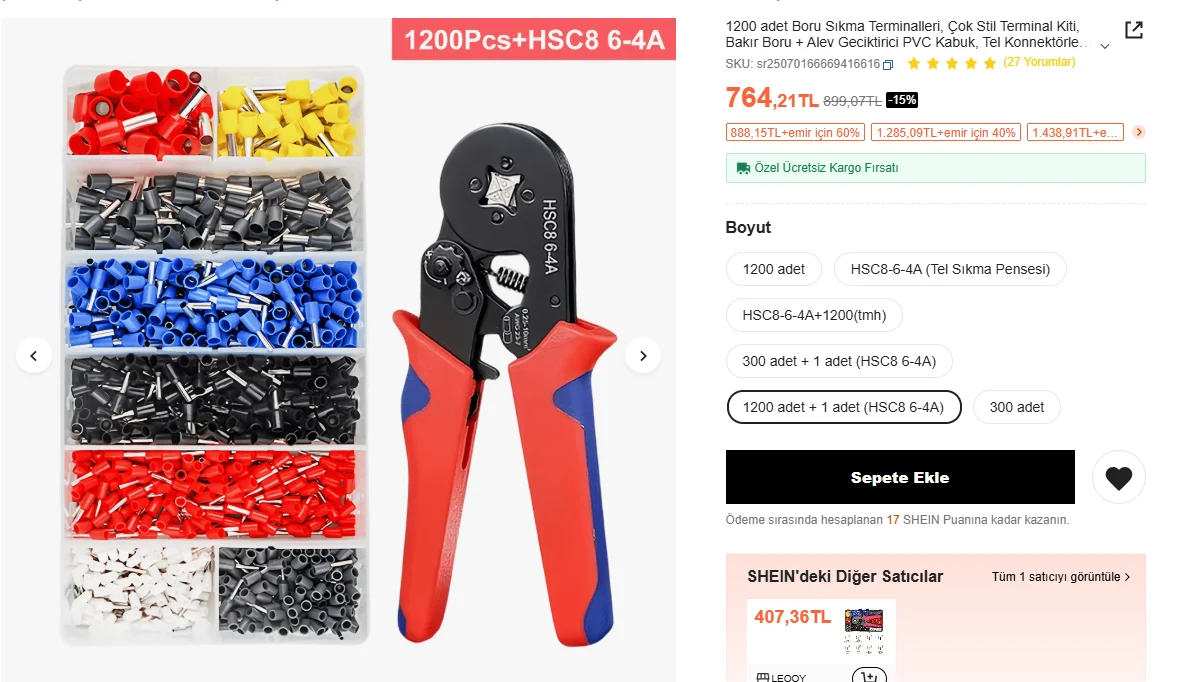Show the previous product image

tap(34, 355)
